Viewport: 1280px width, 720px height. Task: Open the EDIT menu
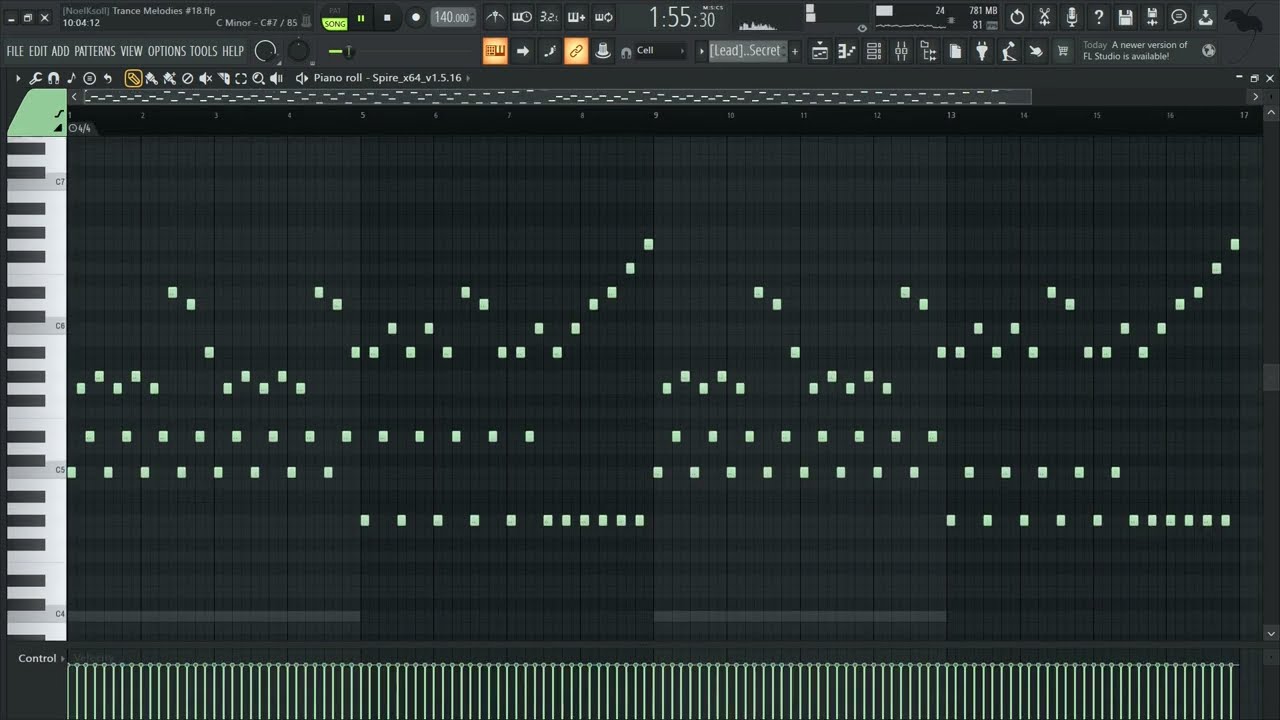click(38, 51)
